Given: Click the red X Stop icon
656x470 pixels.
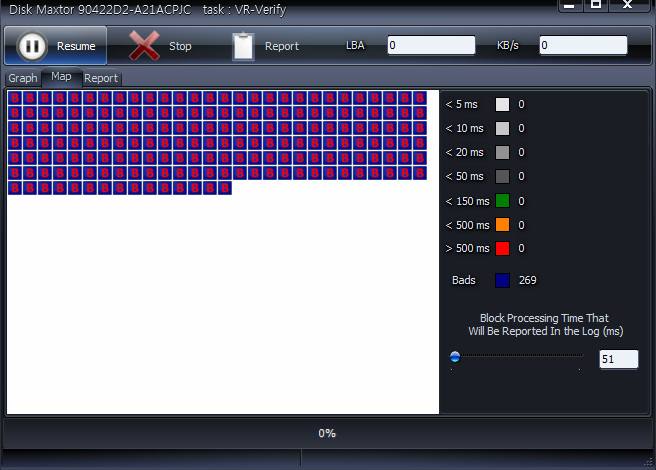Looking at the screenshot, I should pos(144,46).
